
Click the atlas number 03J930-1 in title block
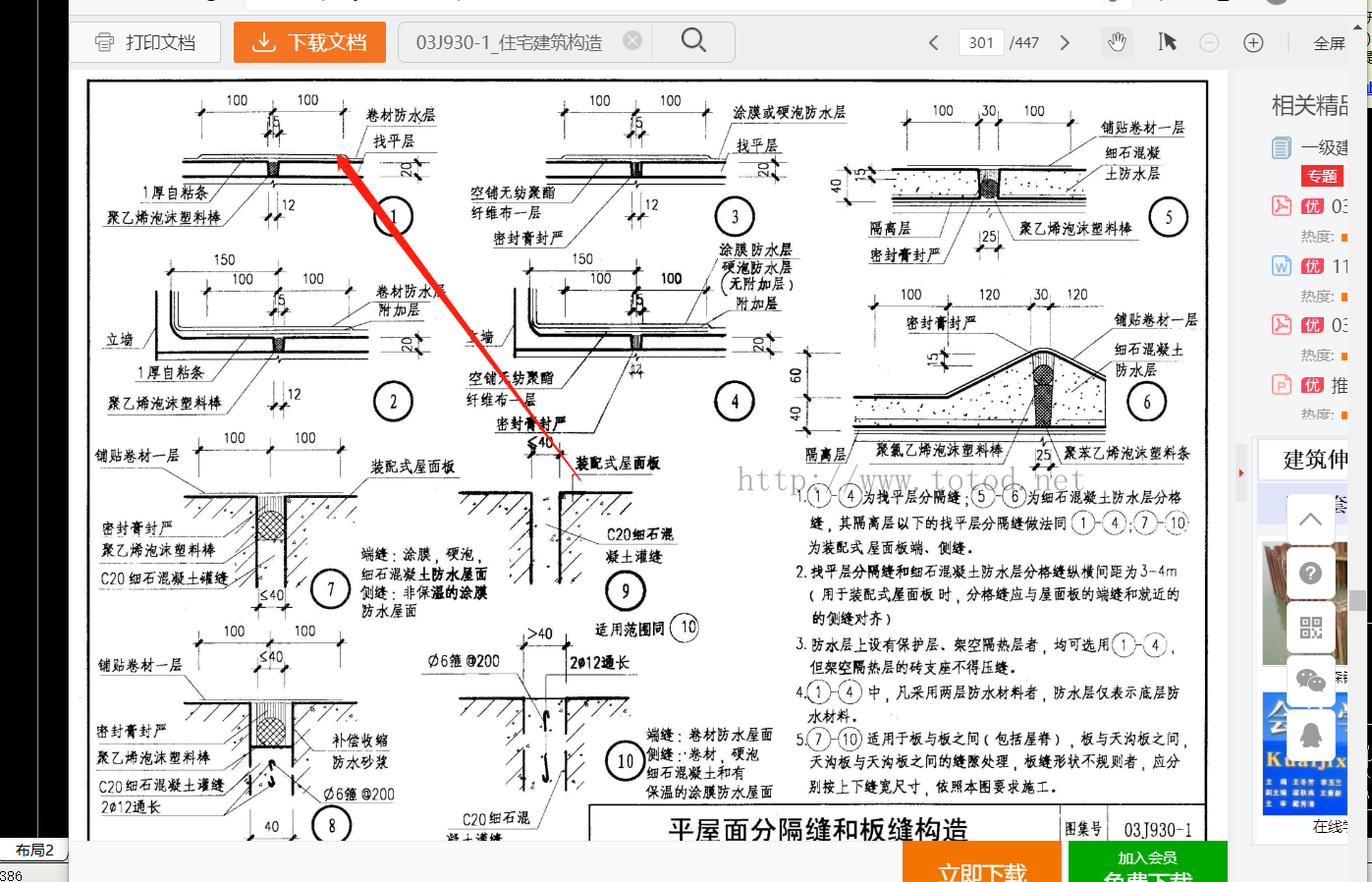click(x=1158, y=830)
